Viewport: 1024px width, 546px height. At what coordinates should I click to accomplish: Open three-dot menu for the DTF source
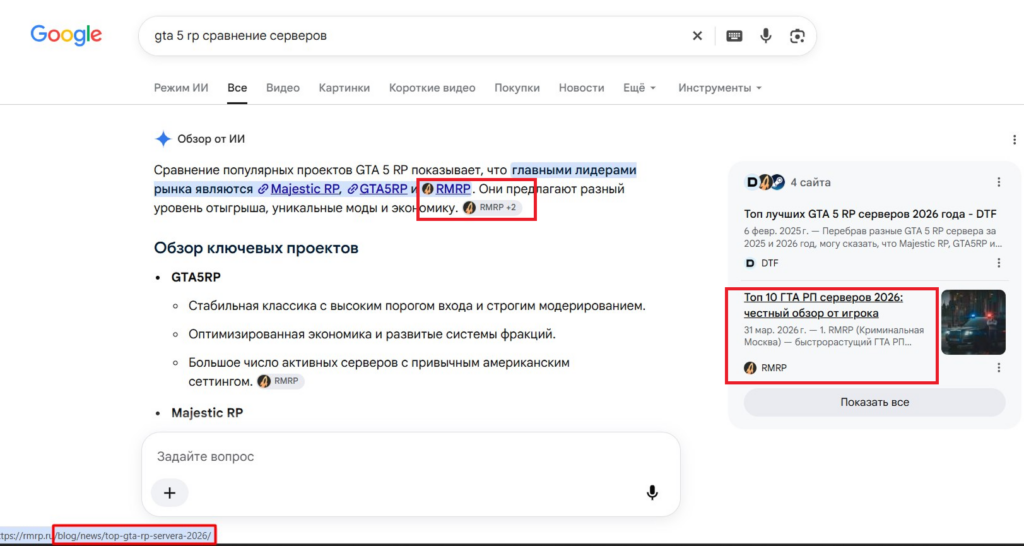coord(999,263)
